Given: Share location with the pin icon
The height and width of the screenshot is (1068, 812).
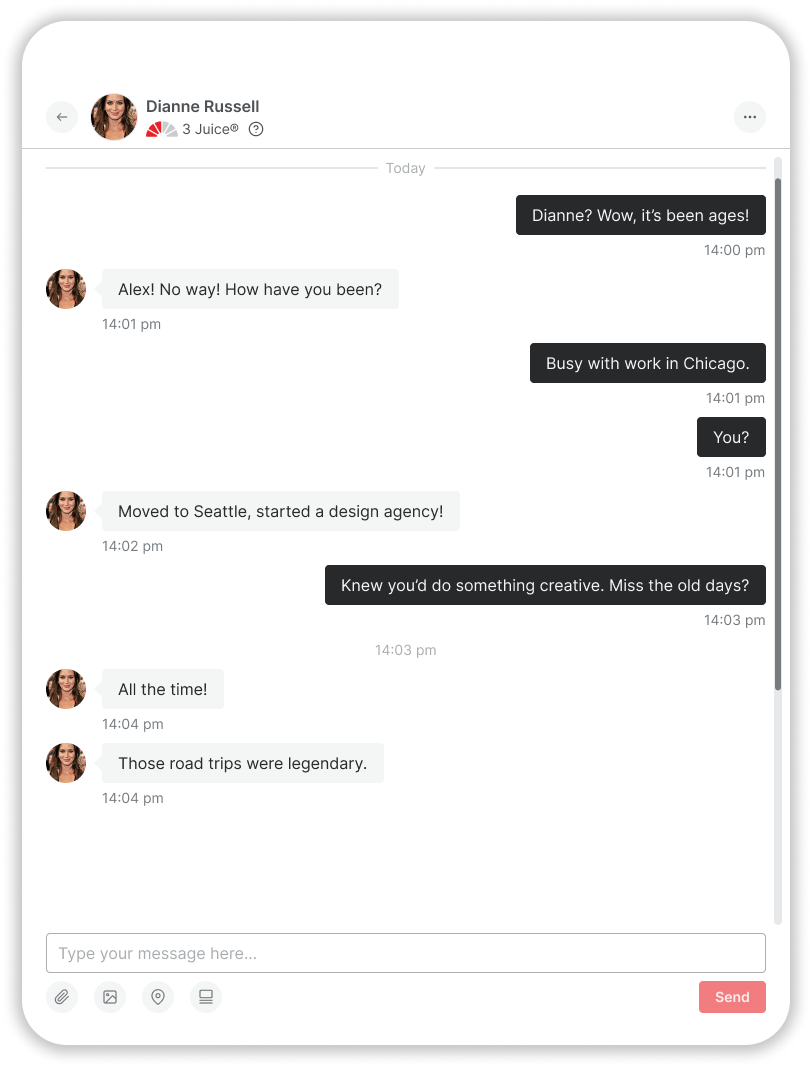Looking at the screenshot, I should coord(158,997).
